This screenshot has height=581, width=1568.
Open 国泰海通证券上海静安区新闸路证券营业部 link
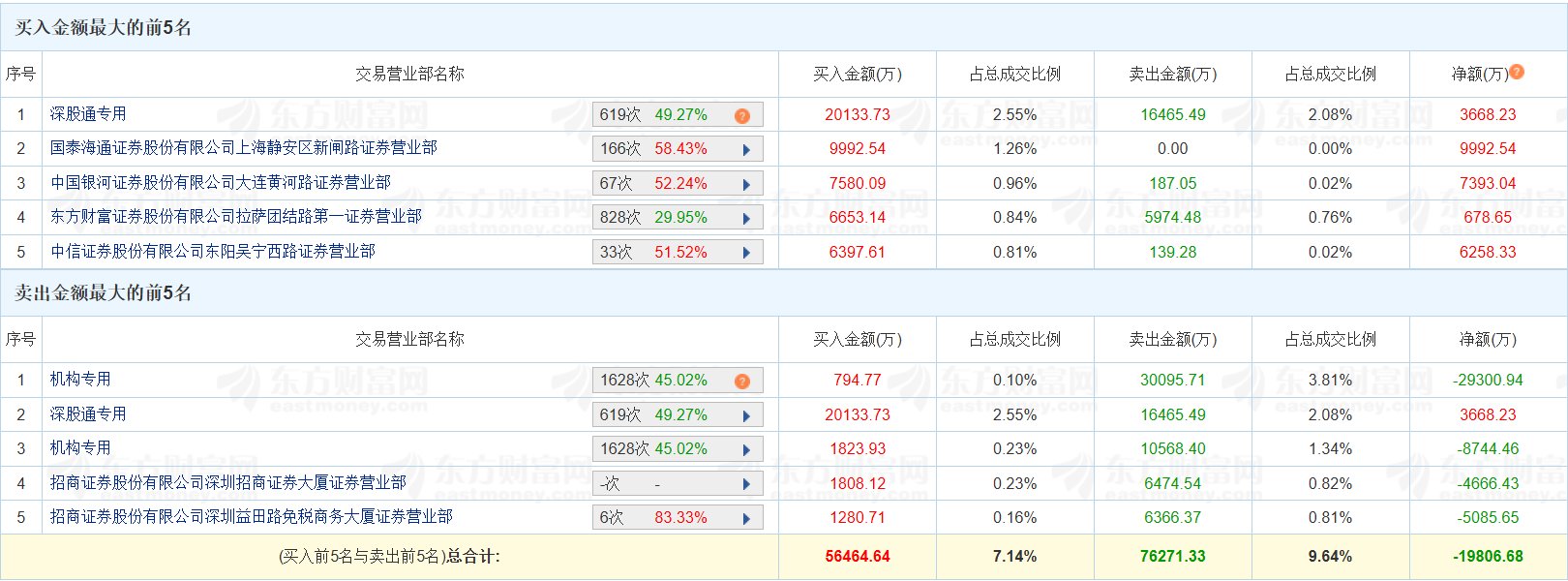pyautogui.click(x=244, y=148)
